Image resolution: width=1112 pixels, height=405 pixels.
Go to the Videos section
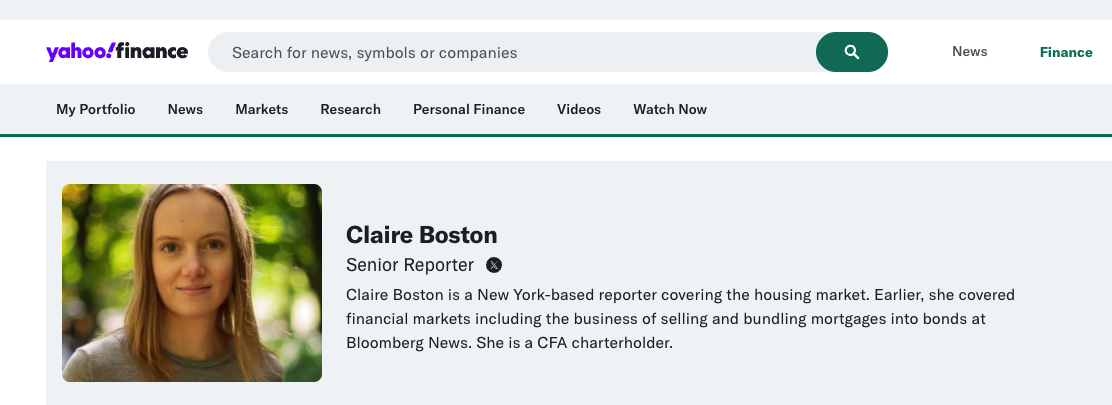579,109
